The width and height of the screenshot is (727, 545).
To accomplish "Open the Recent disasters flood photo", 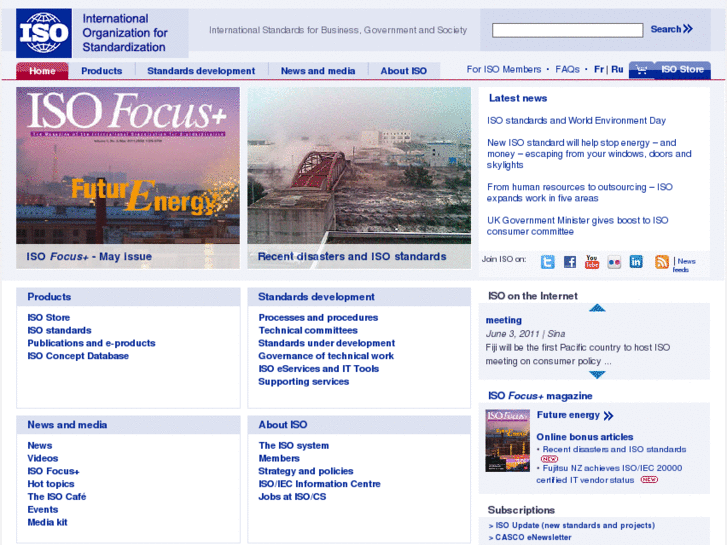I will 359,166.
